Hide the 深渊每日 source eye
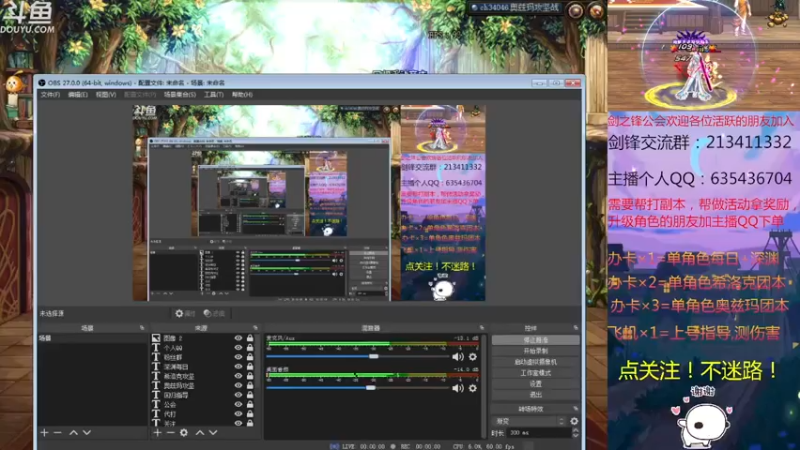800x450 pixels. pos(238,366)
